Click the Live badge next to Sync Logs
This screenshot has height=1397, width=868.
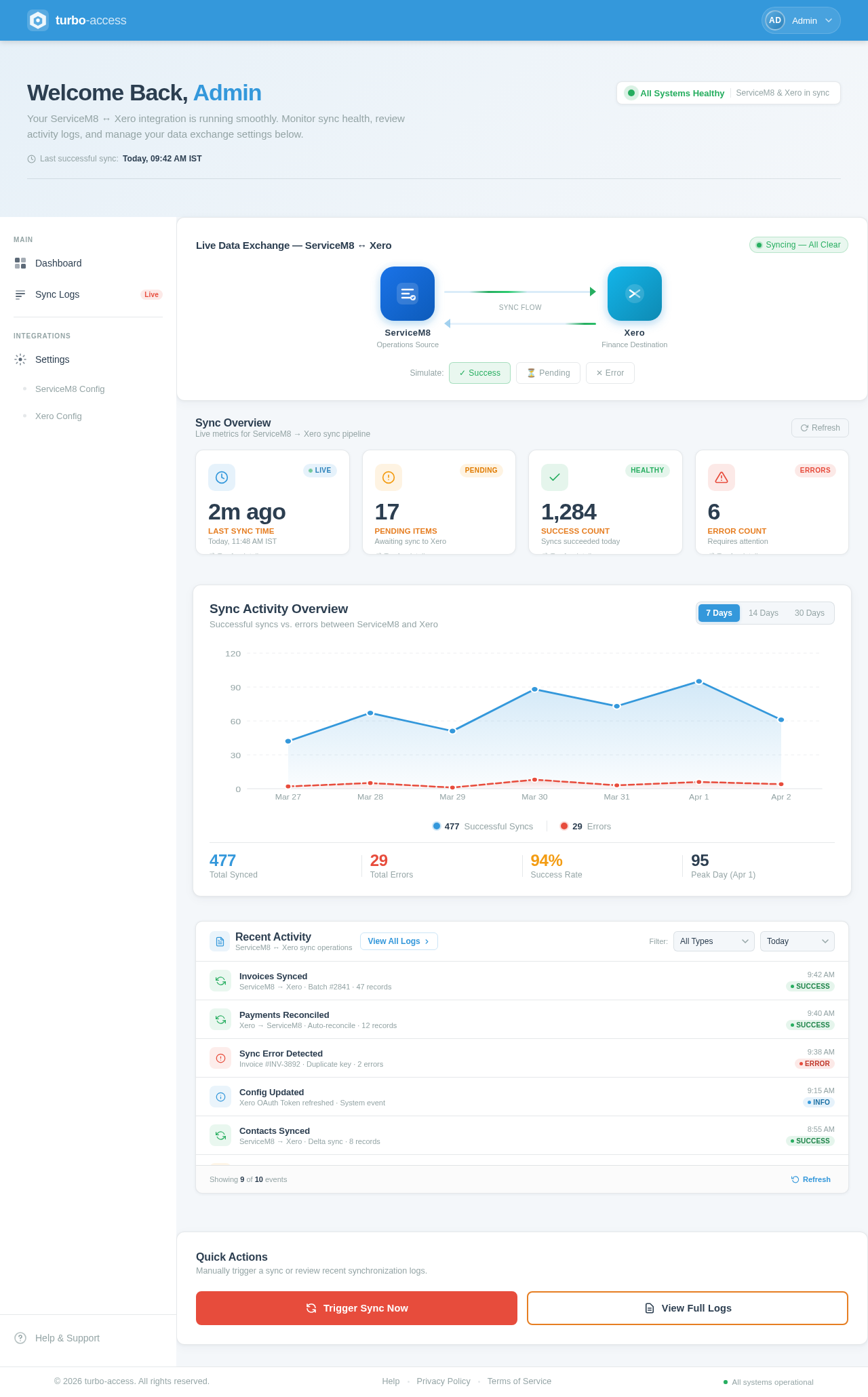(x=151, y=294)
